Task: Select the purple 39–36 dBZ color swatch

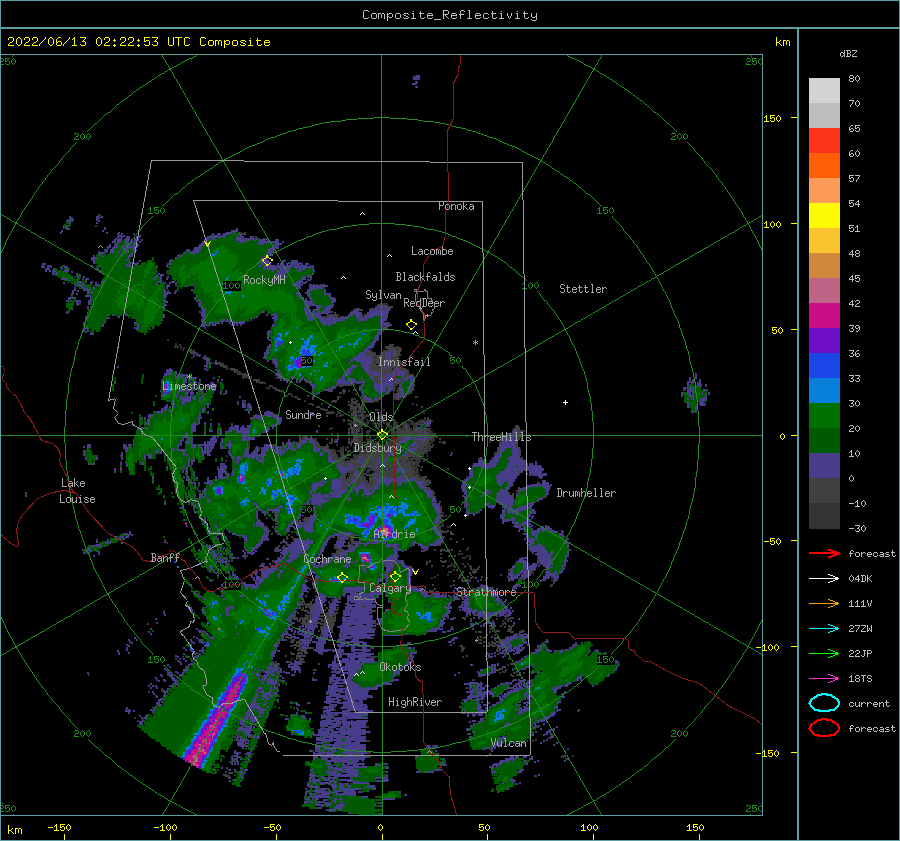Action: click(824, 341)
